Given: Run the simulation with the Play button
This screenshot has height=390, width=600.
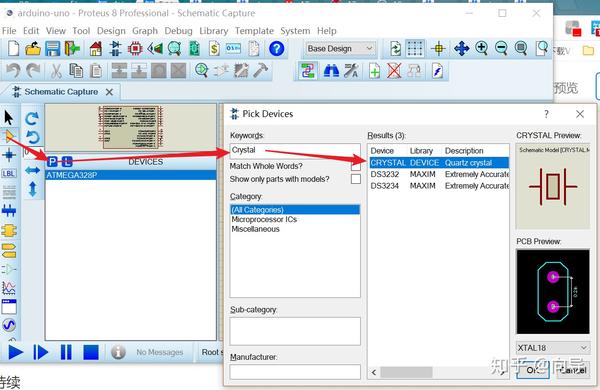Looking at the screenshot, I should pyautogui.click(x=15, y=352).
